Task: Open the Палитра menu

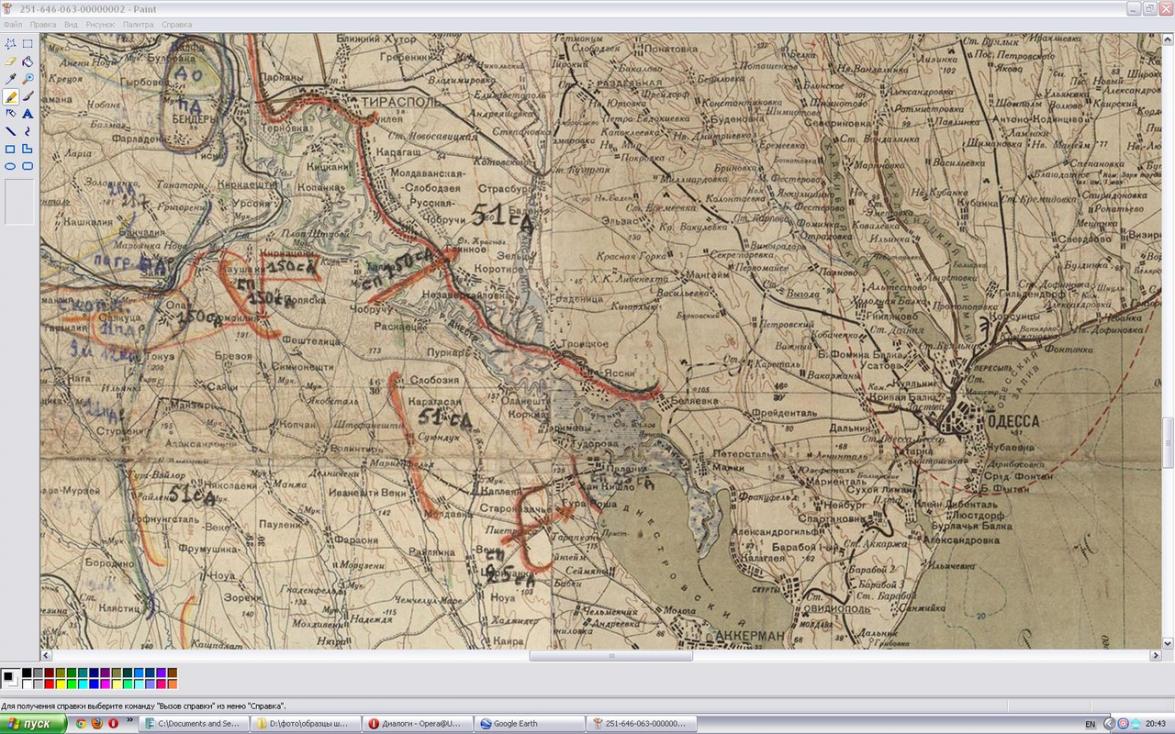Action: [x=138, y=25]
